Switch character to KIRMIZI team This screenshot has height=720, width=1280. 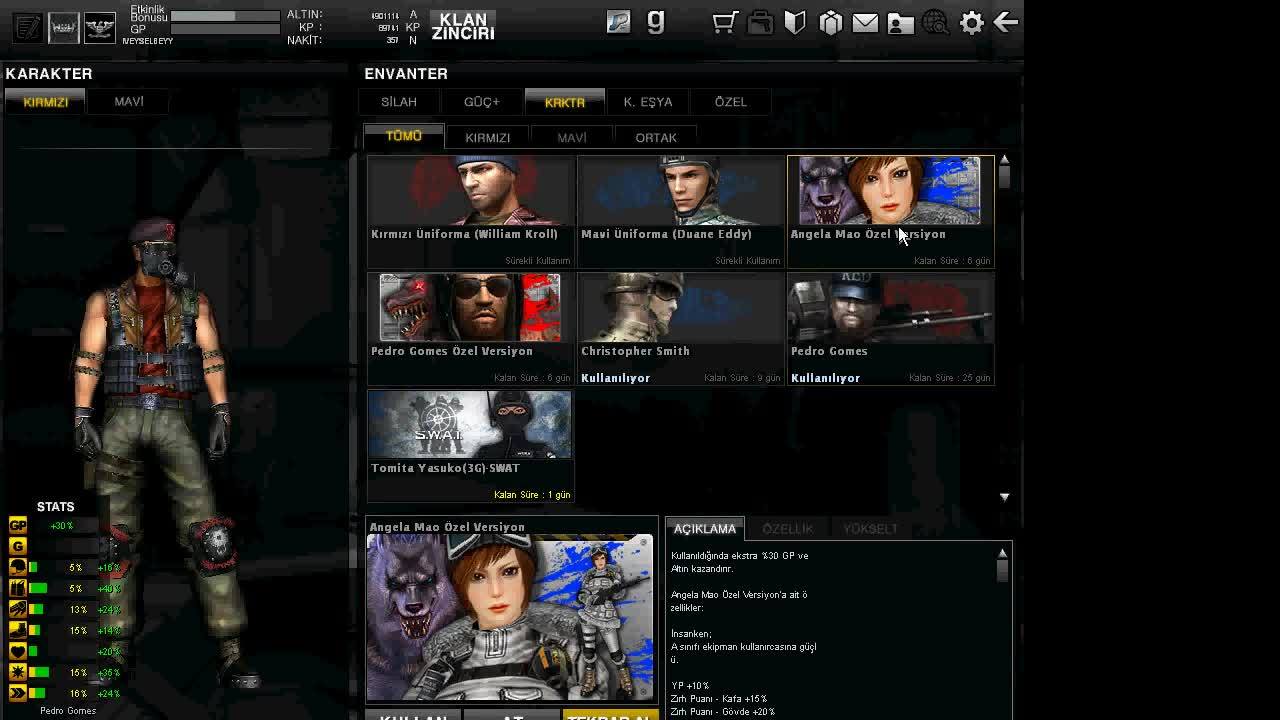pos(45,101)
